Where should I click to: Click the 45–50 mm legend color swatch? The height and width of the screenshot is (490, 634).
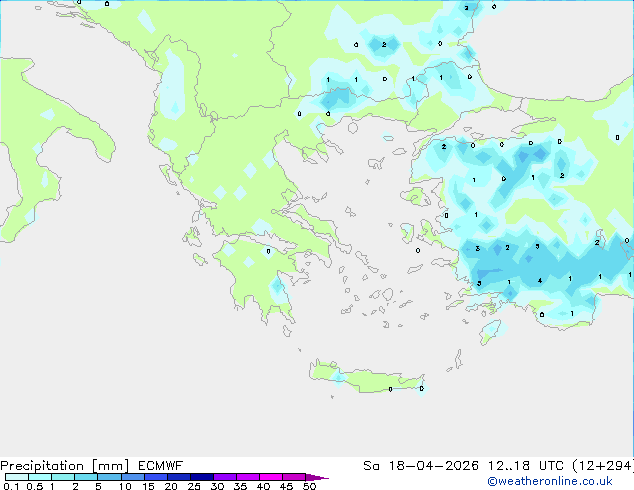[294, 477]
